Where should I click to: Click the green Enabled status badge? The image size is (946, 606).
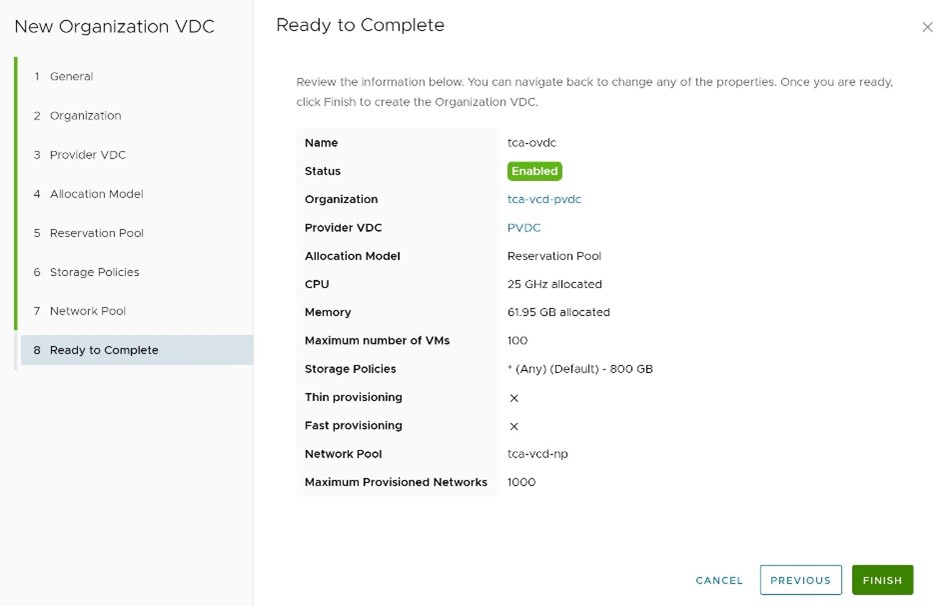click(x=535, y=171)
